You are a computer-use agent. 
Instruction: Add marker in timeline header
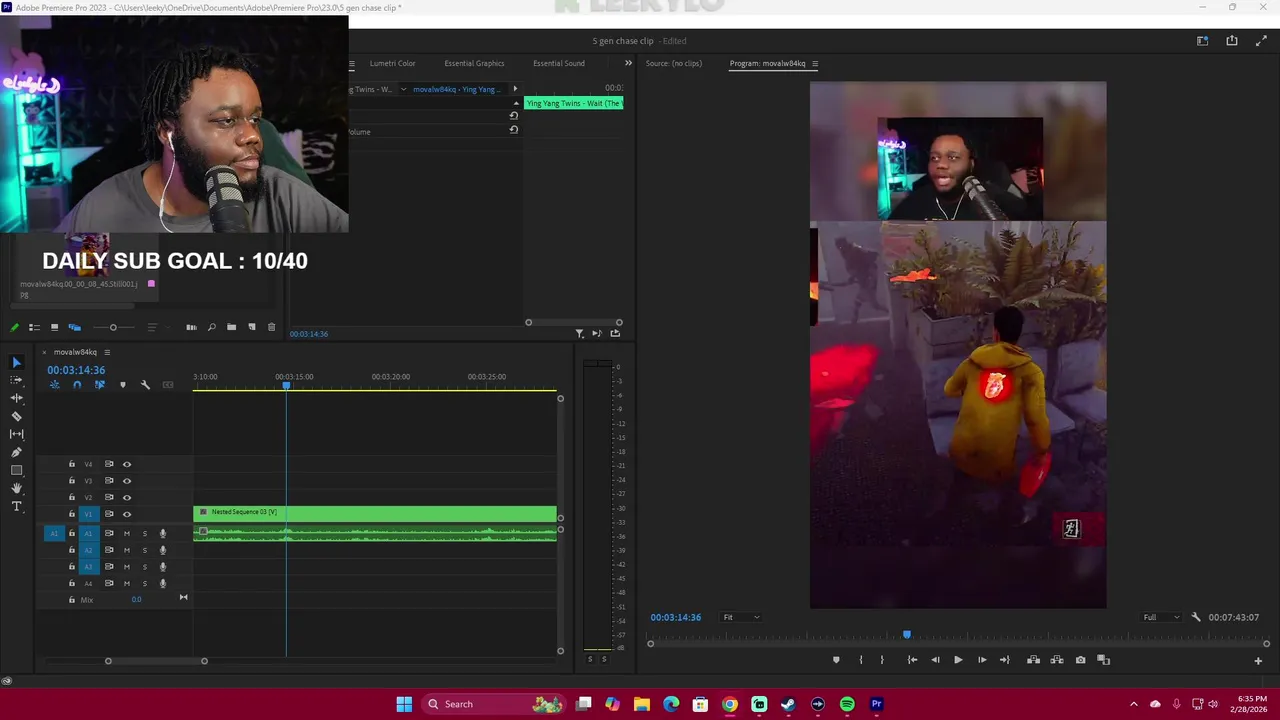point(123,385)
